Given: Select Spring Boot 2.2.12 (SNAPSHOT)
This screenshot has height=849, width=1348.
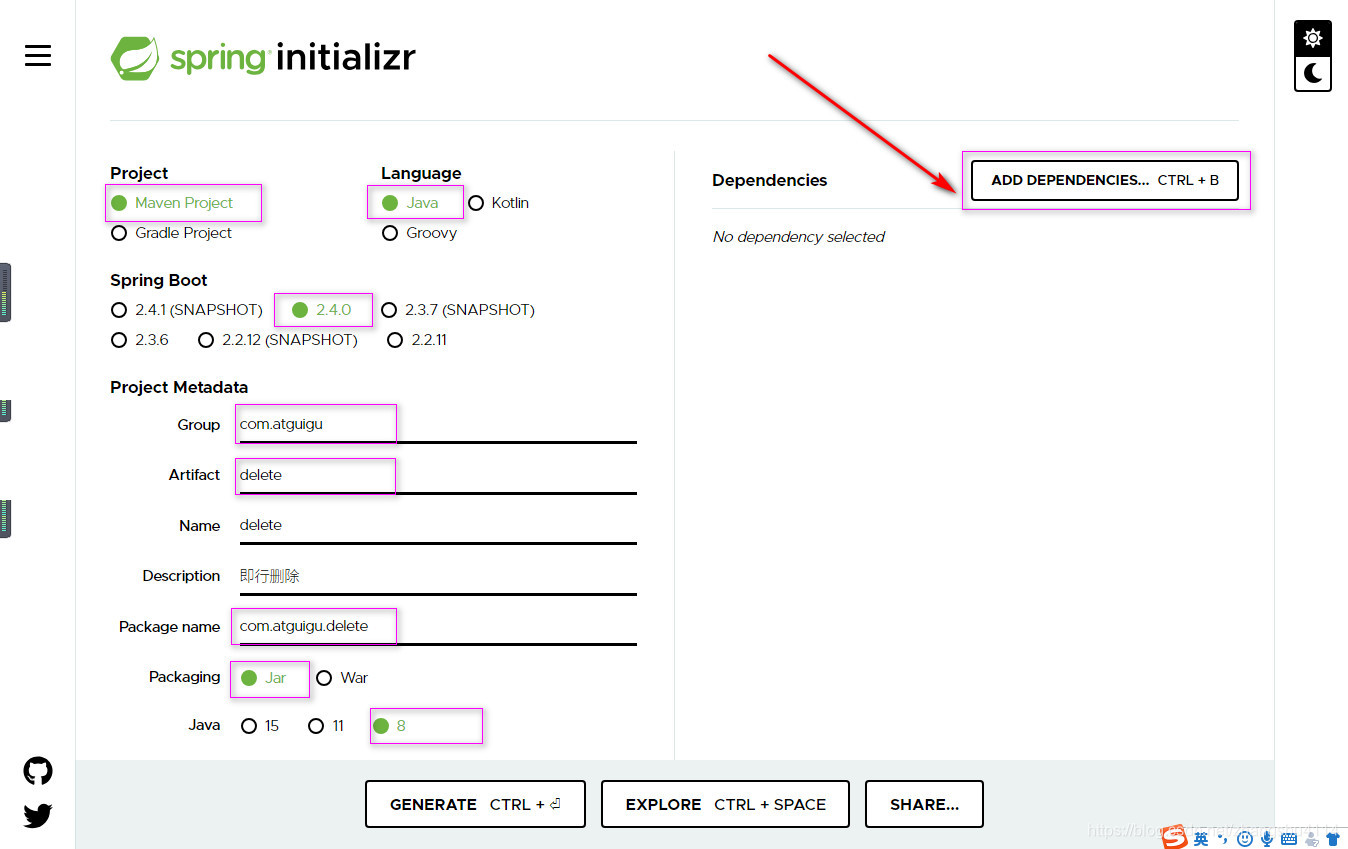Looking at the screenshot, I should click(278, 340).
